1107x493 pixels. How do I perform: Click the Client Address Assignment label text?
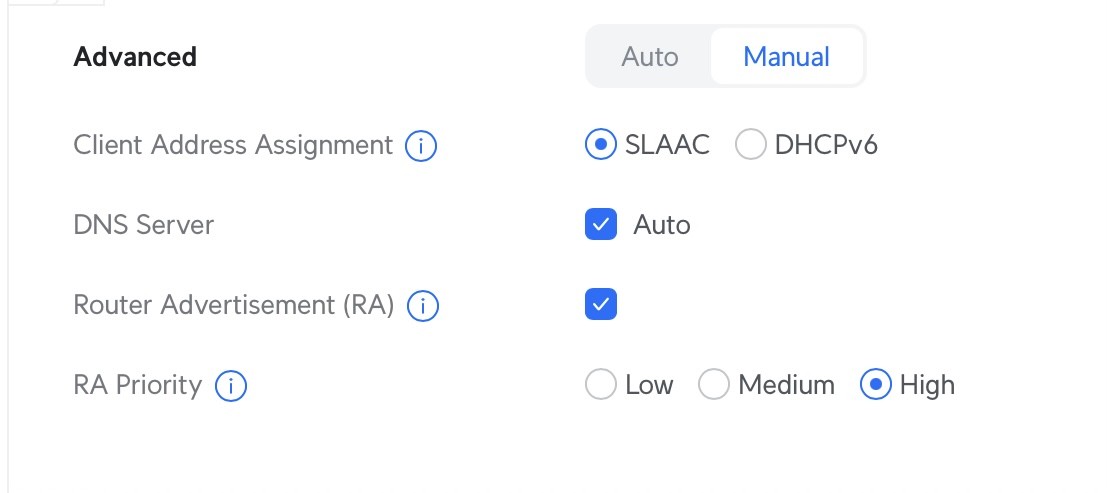click(233, 145)
